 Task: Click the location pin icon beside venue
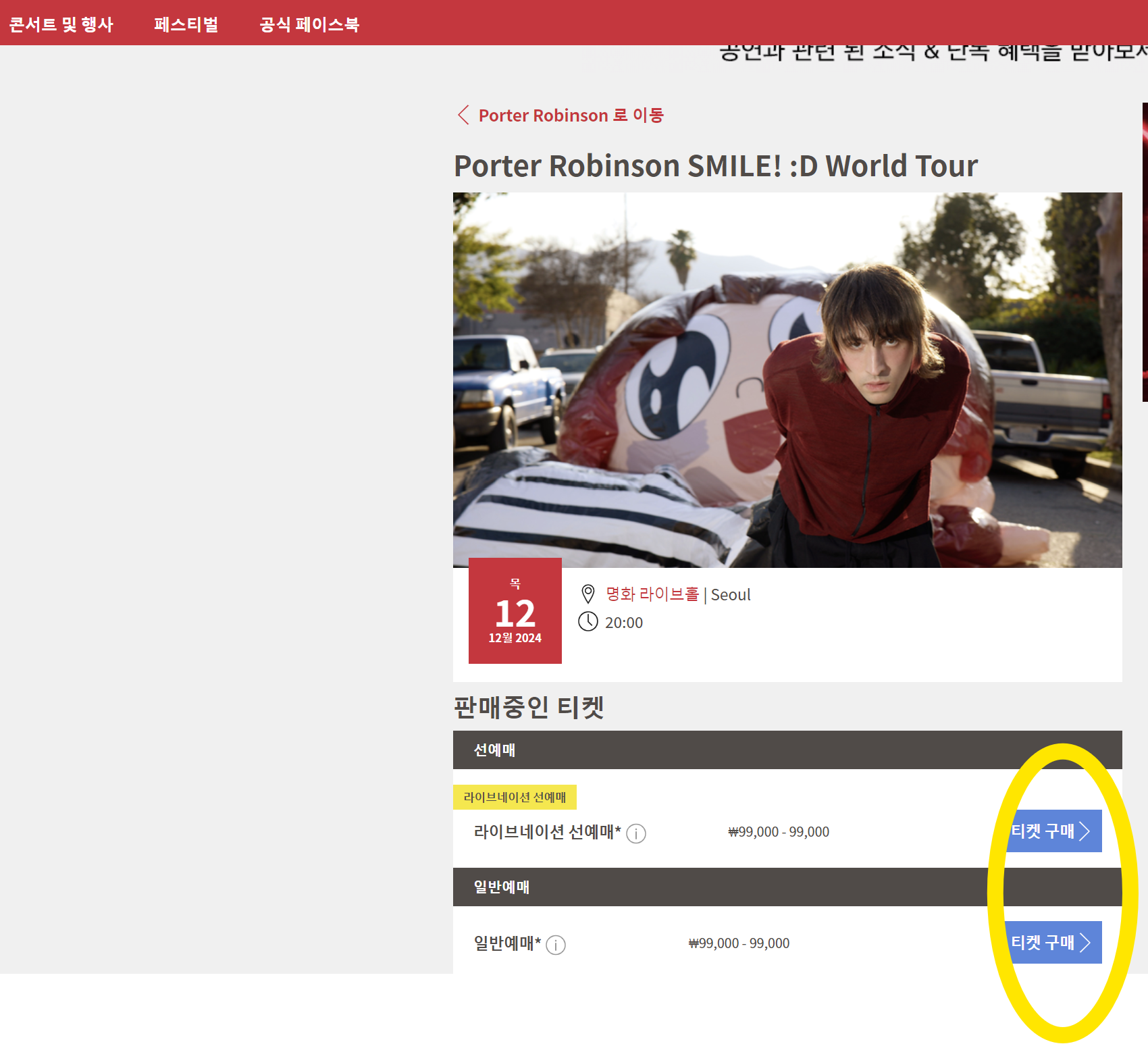(x=588, y=594)
